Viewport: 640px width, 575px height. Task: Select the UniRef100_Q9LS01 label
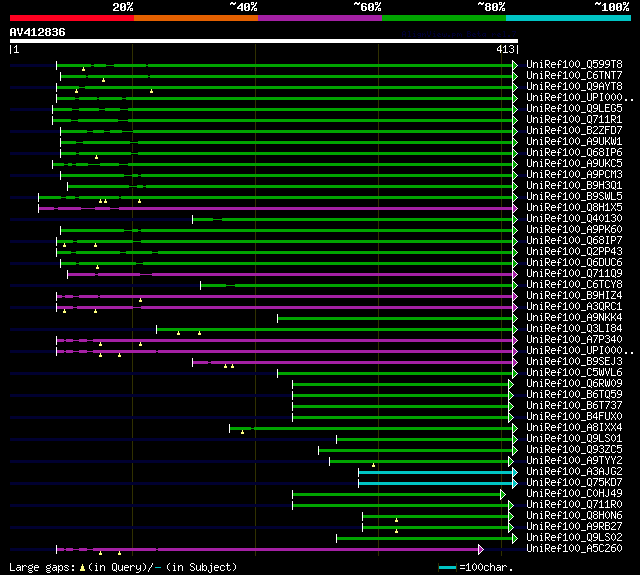tap(574, 439)
